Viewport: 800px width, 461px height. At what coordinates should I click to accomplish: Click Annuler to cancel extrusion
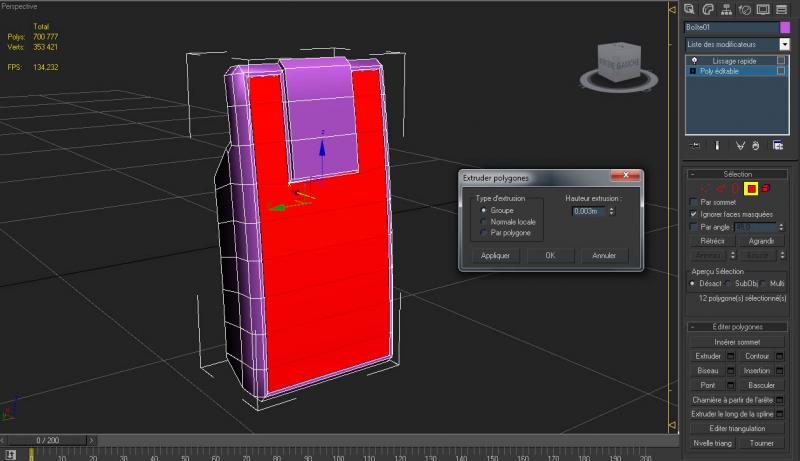[x=604, y=255]
